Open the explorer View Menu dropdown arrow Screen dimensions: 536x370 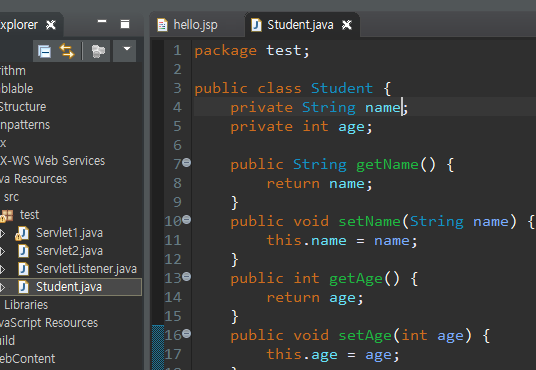[x=126, y=49]
